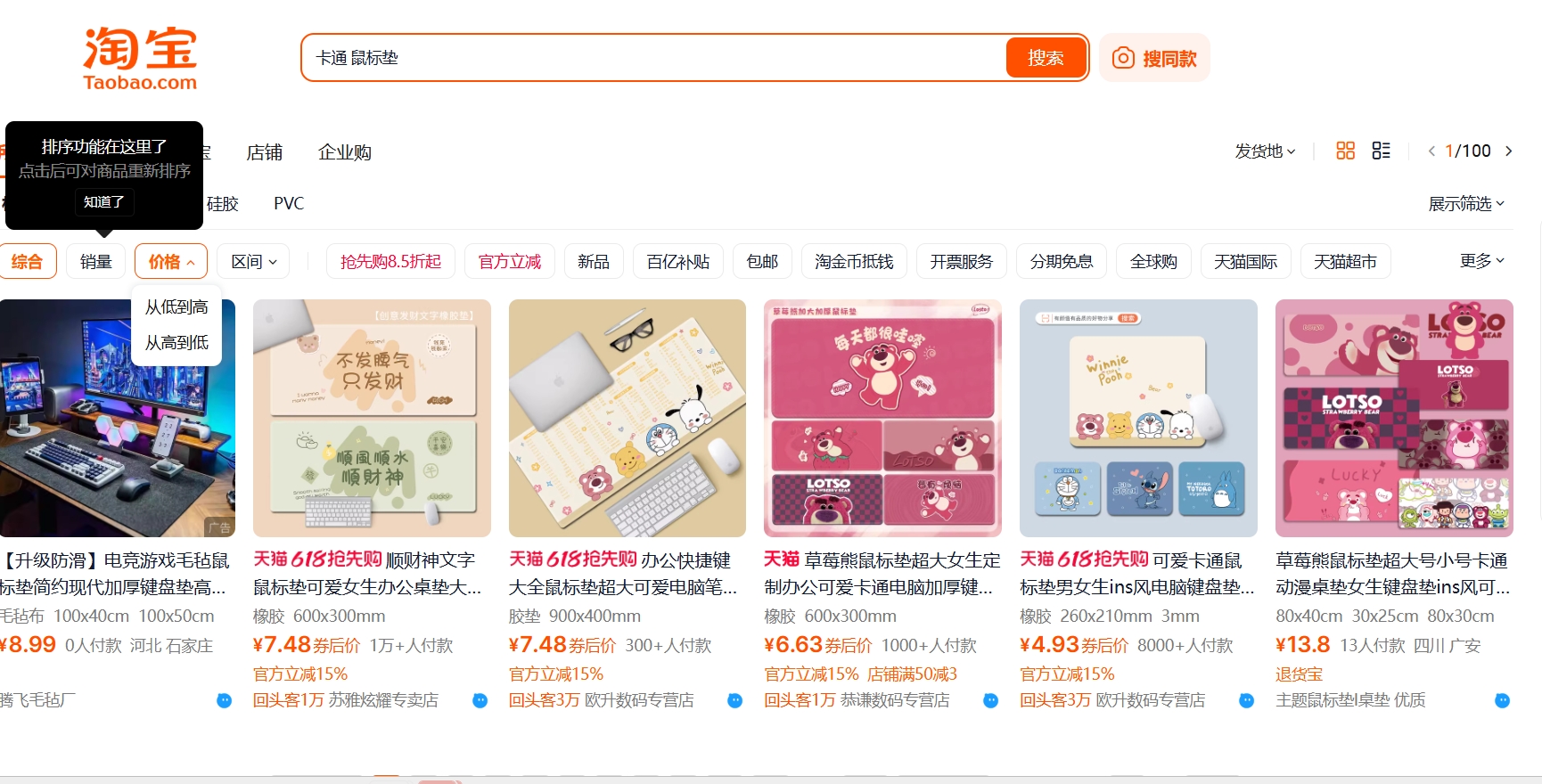Go to next results page arrow
The height and width of the screenshot is (784, 1542).
pos(1508,151)
